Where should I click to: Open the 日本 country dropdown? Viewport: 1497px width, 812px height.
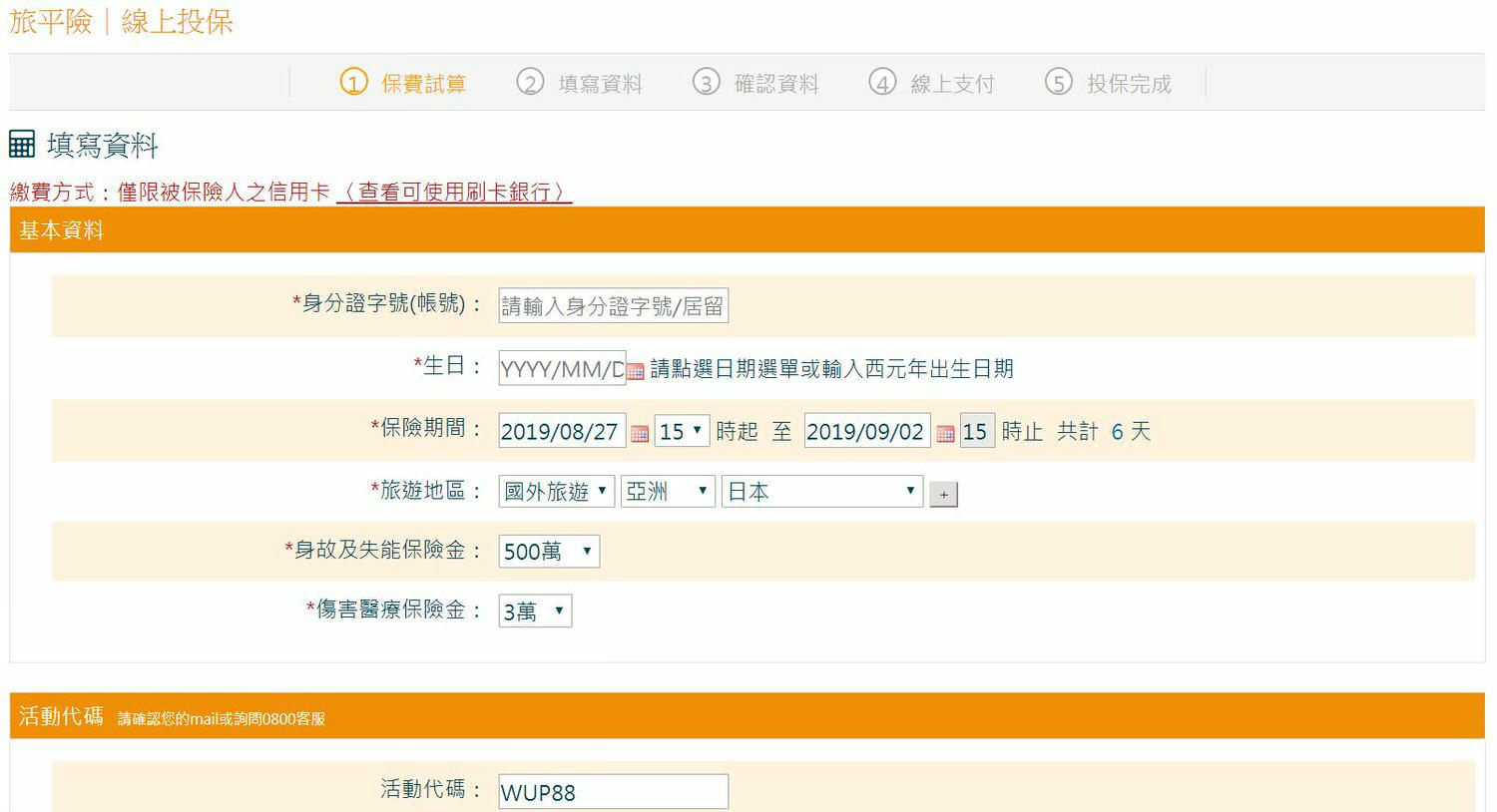(x=822, y=491)
